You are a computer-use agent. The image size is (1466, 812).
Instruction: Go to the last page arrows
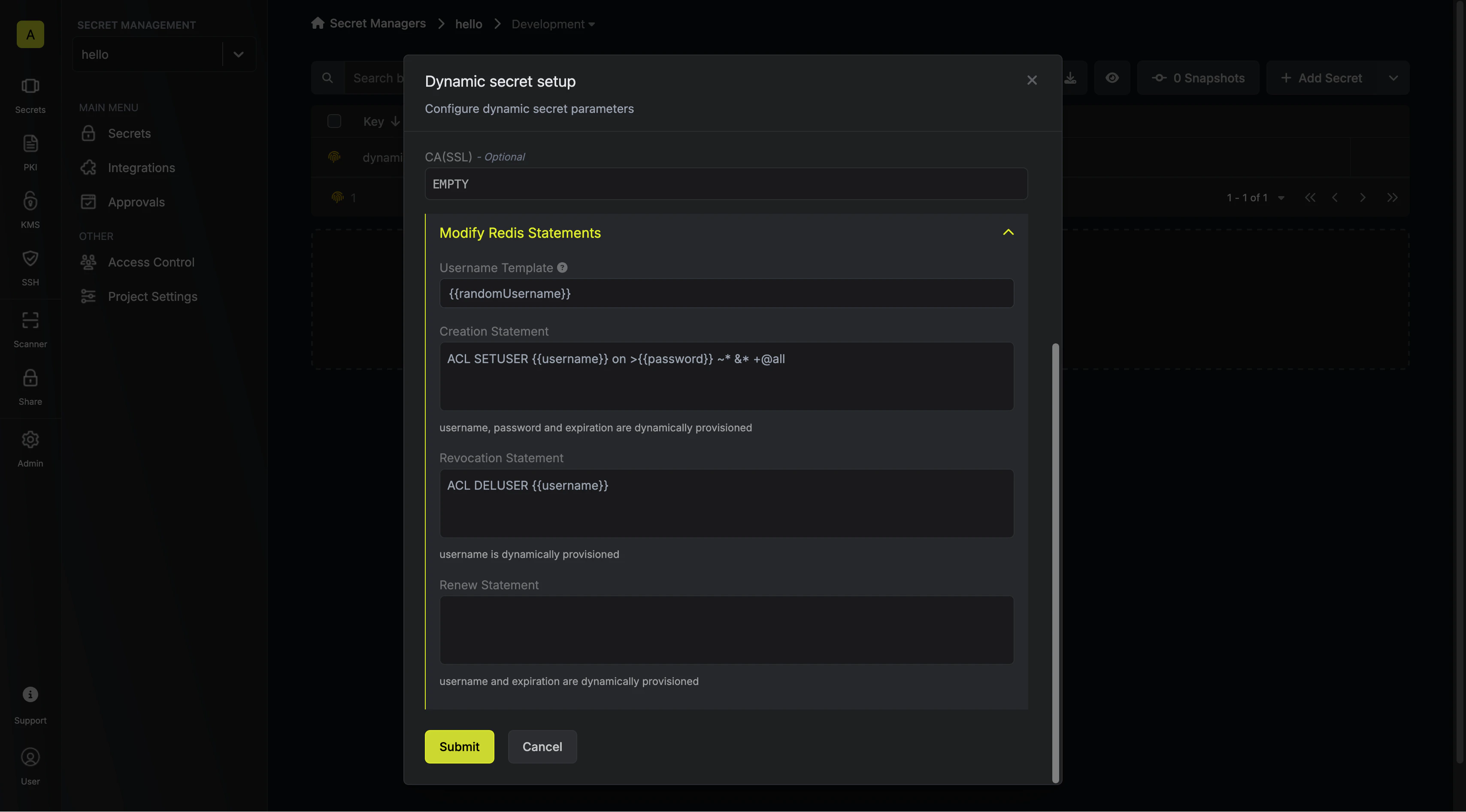pyautogui.click(x=1392, y=197)
